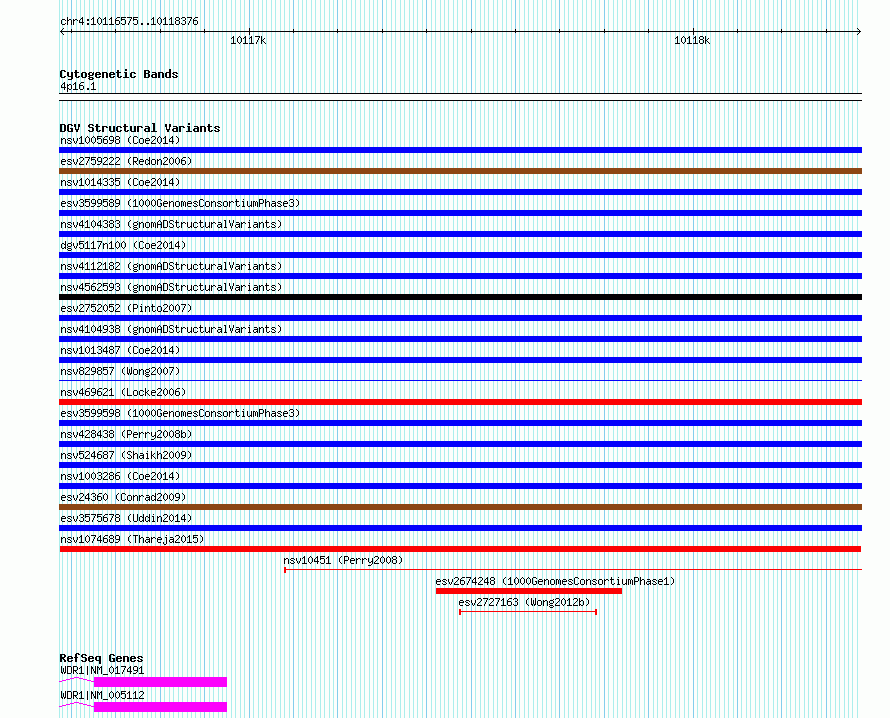Click the red bar under esv2674248

(528, 591)
